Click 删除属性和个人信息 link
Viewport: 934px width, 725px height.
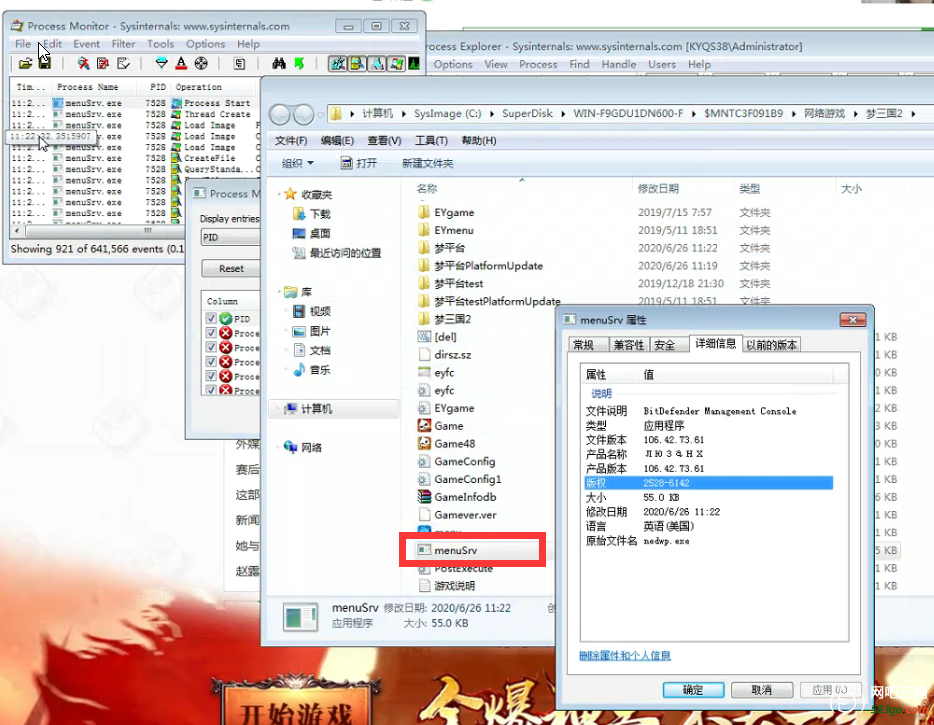[x=625, y=655]
